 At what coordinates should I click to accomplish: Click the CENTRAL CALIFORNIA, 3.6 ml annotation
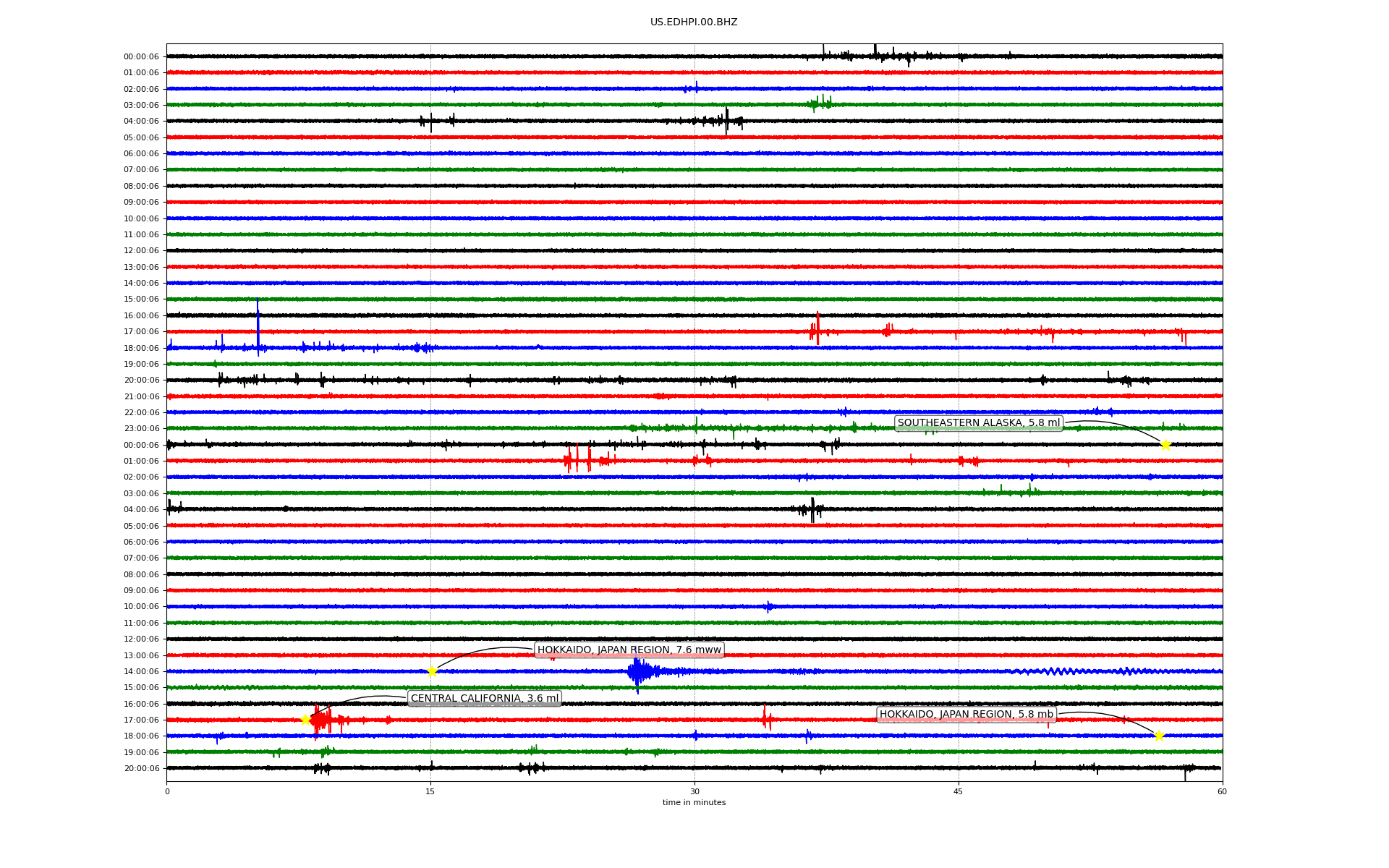[x=484, y=698]
